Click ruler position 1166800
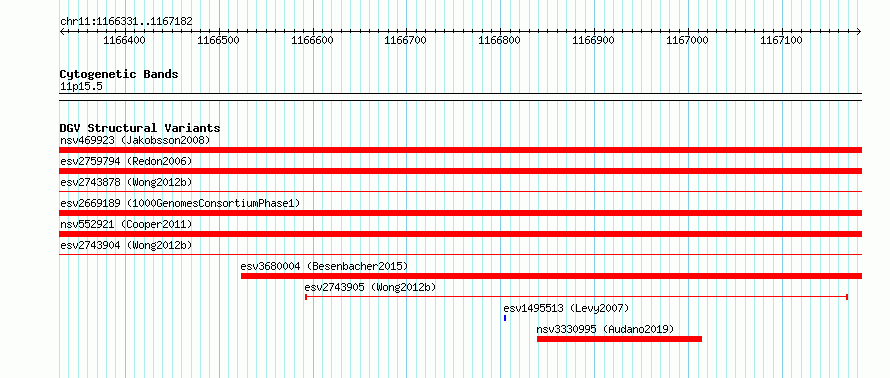The image size is (890, 378). point(500,40)
